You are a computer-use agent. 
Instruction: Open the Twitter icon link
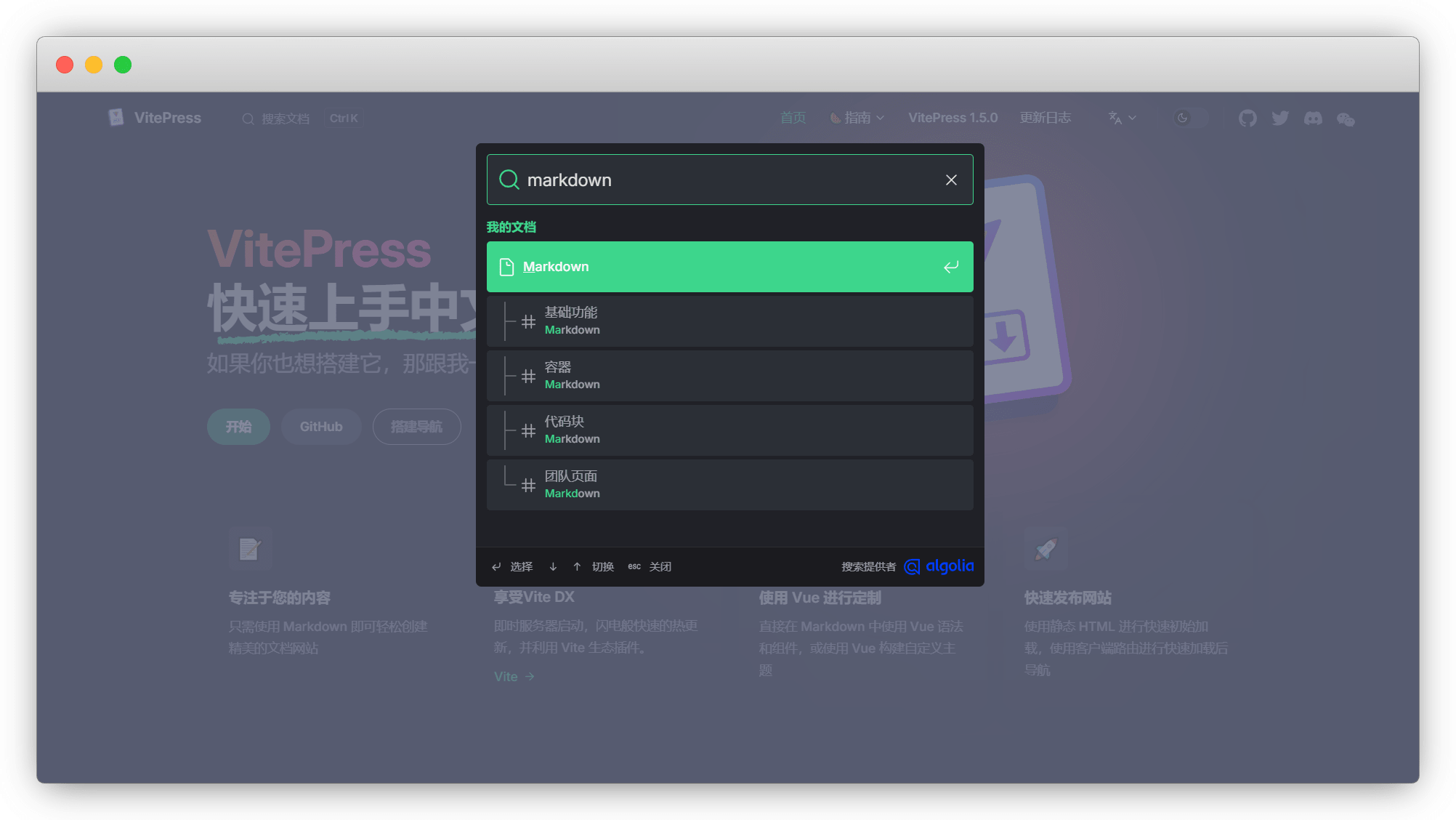(x=1280, y=118)
